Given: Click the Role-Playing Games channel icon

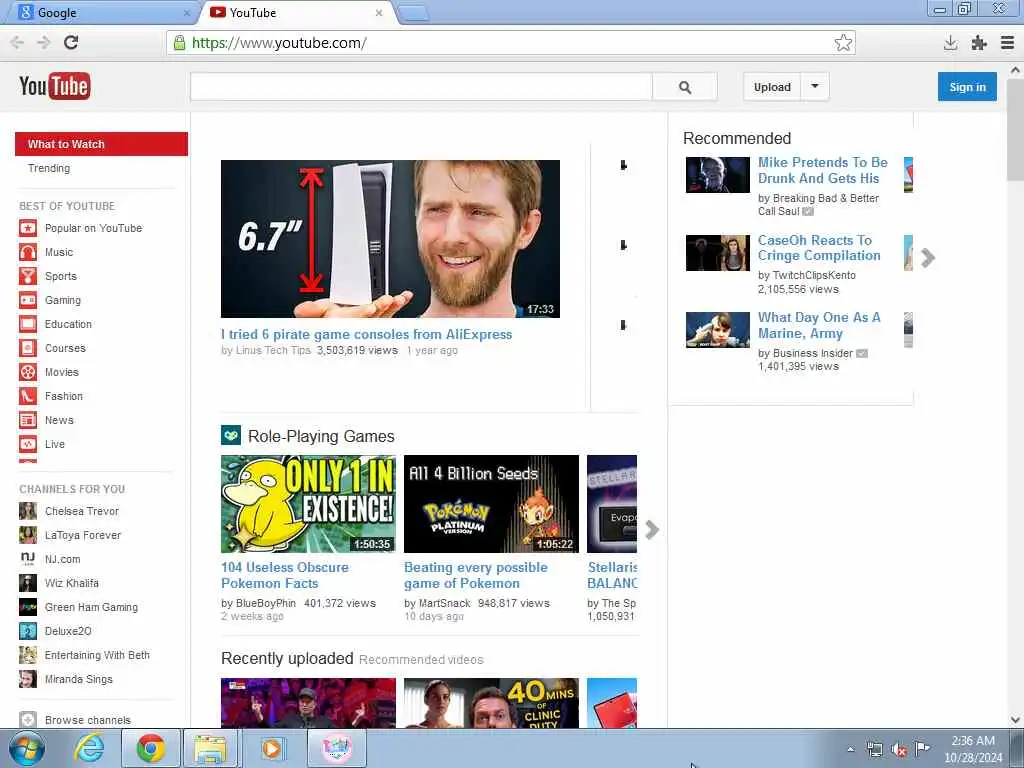Looking at the screenshot, I should [x=231, y=436].
